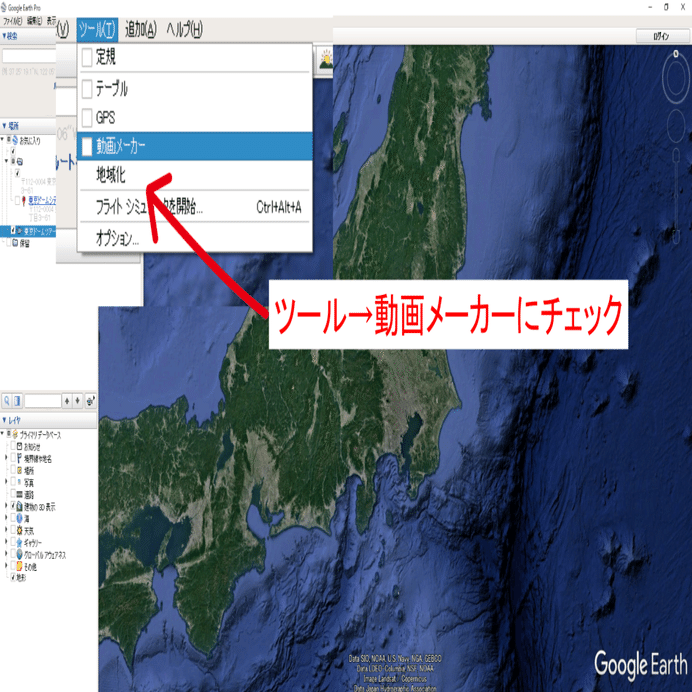Select 地域化 menu entry
The width and height of the screenshot is (692, 692).
195,175
